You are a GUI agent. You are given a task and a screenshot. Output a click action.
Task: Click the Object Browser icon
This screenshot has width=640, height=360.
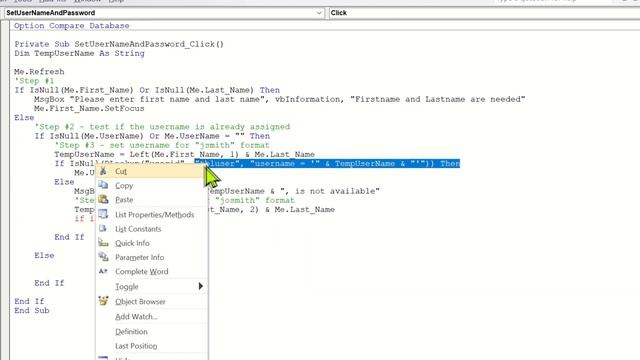click(x=103, y=301)
